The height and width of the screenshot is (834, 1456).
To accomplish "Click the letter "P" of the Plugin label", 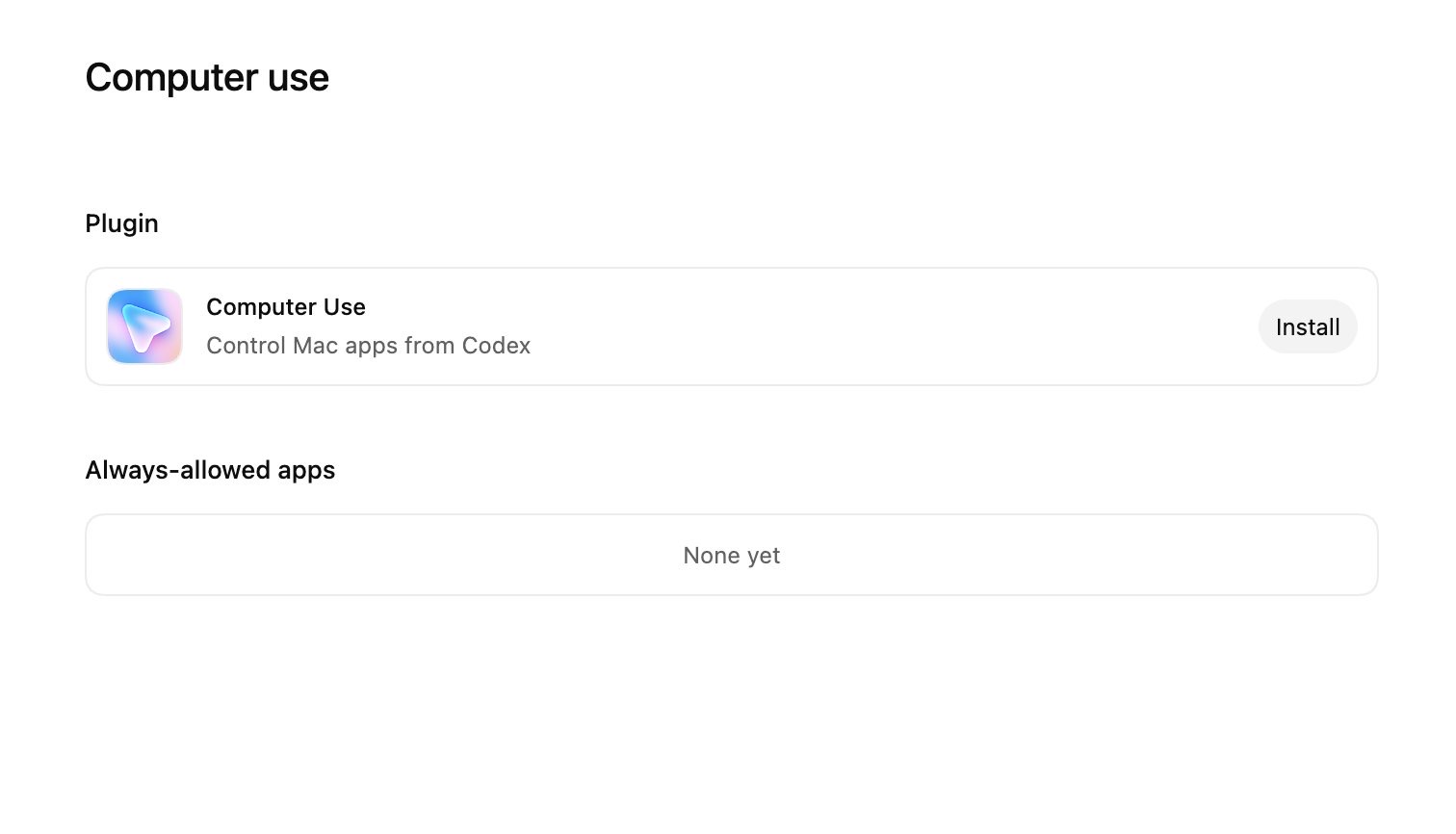I will coord(92,223).
